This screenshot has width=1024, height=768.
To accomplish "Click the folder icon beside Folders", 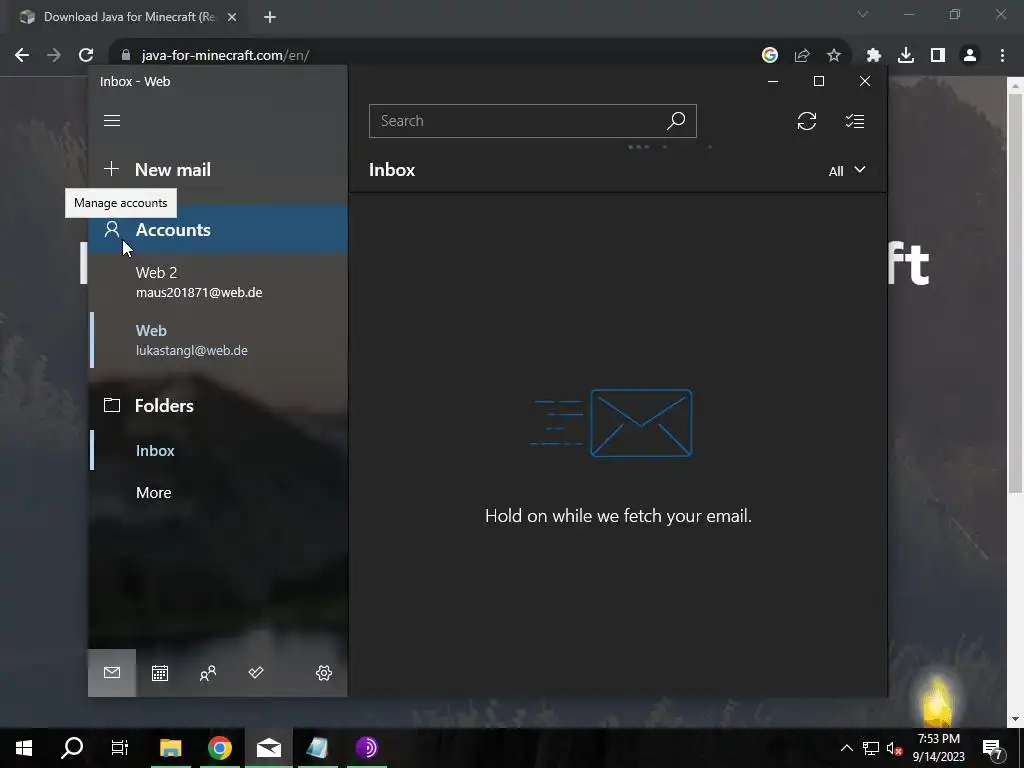I will click(x=112, y=406).
